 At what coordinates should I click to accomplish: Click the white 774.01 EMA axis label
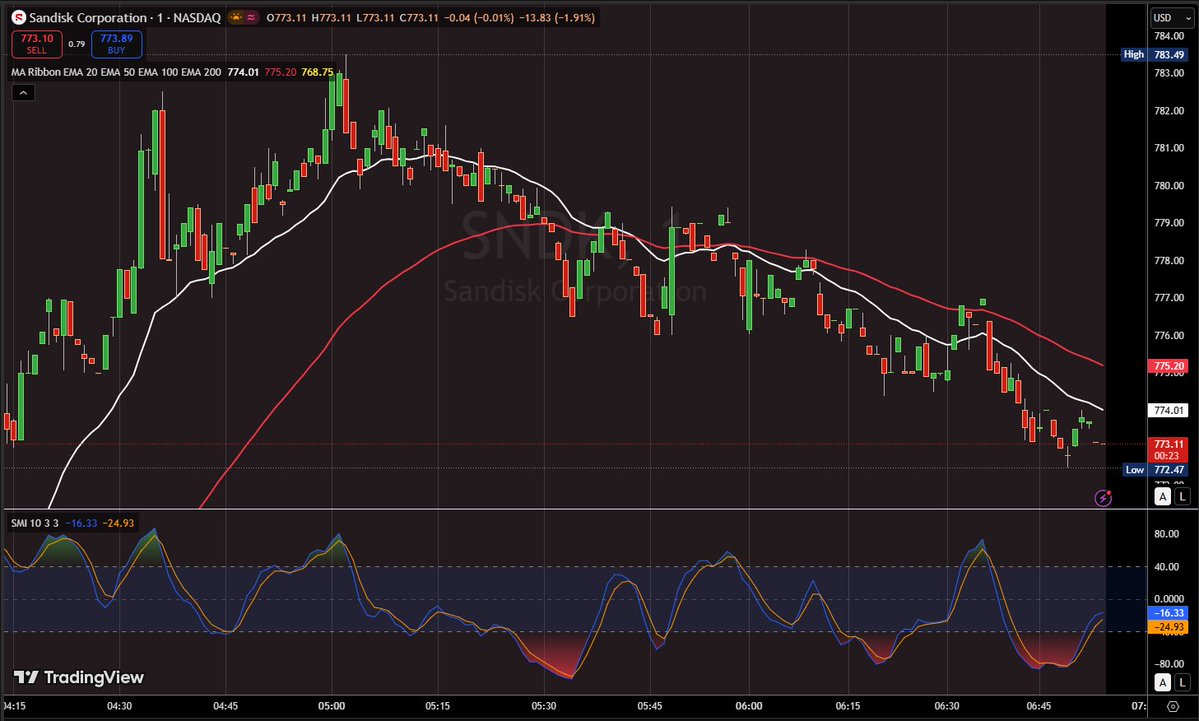click(x=1168, y=411)
